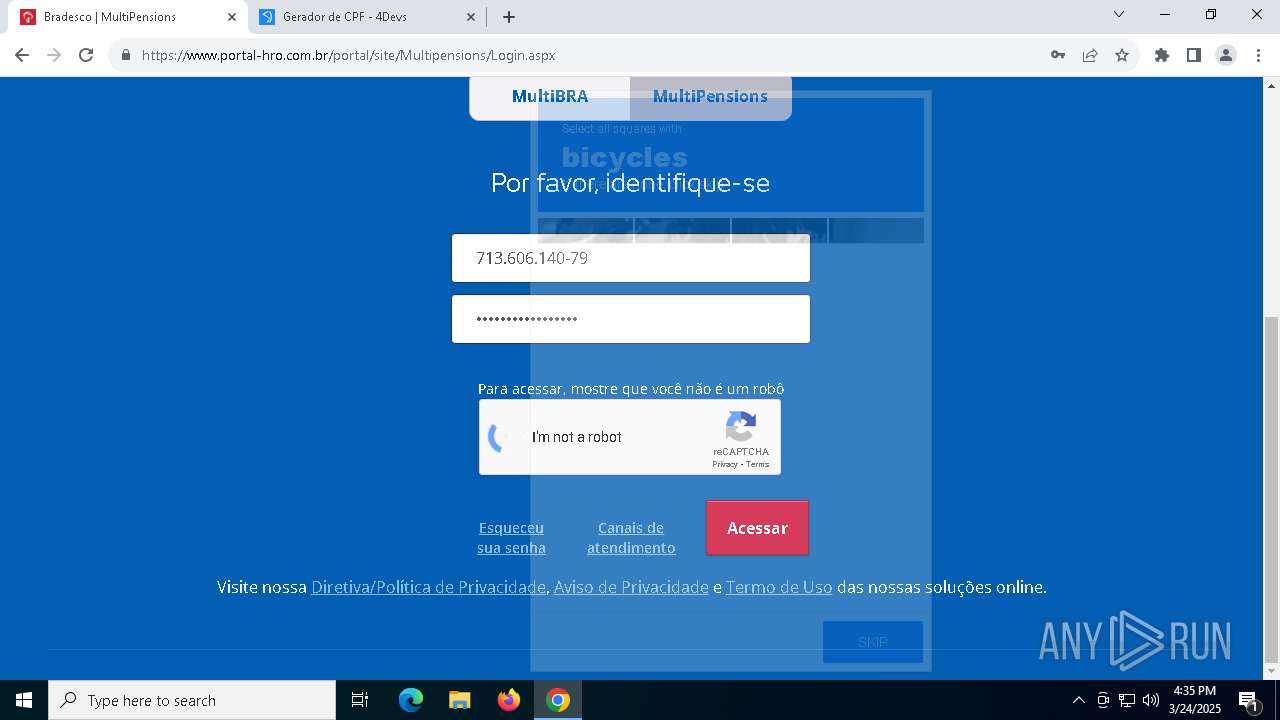Open the Termo de Uso link
This screenshot has width=1280, height=720.
pos(779,587)
